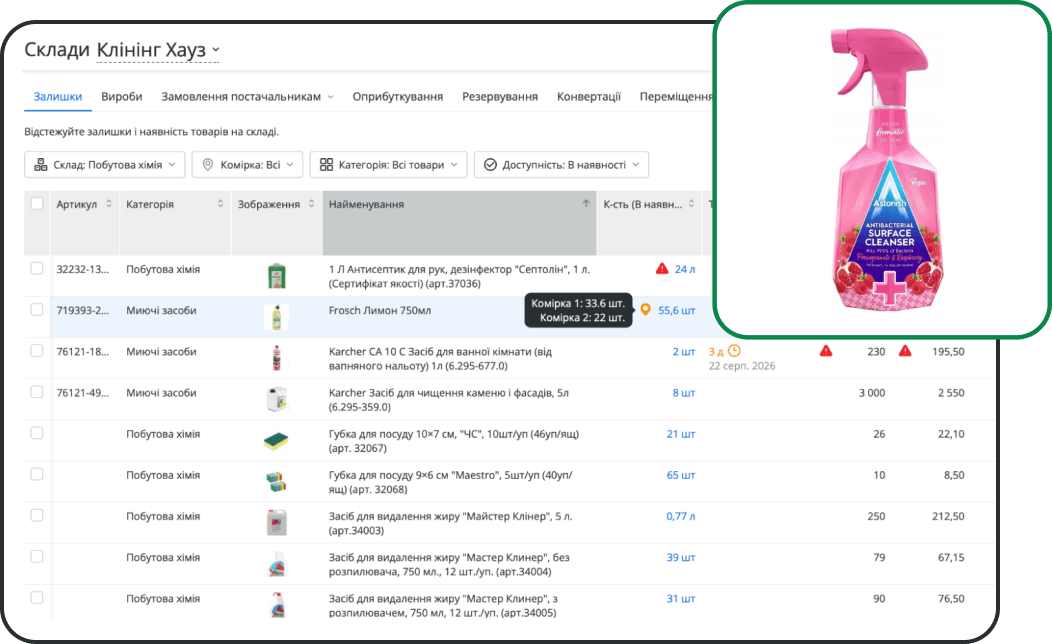
Task: Open the 10×7 sponge thumbnail
Action: click(x=276, y=441)
